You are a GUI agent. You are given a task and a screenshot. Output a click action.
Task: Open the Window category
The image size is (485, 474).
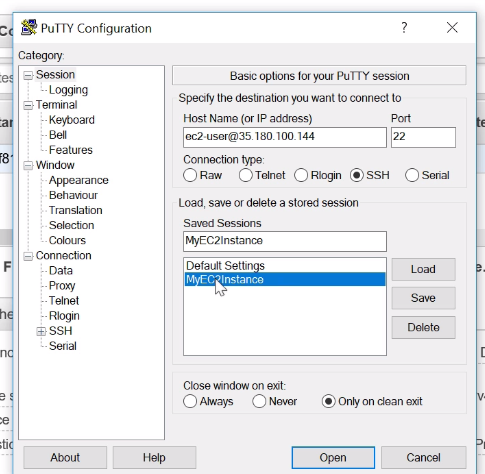(55, 165)
